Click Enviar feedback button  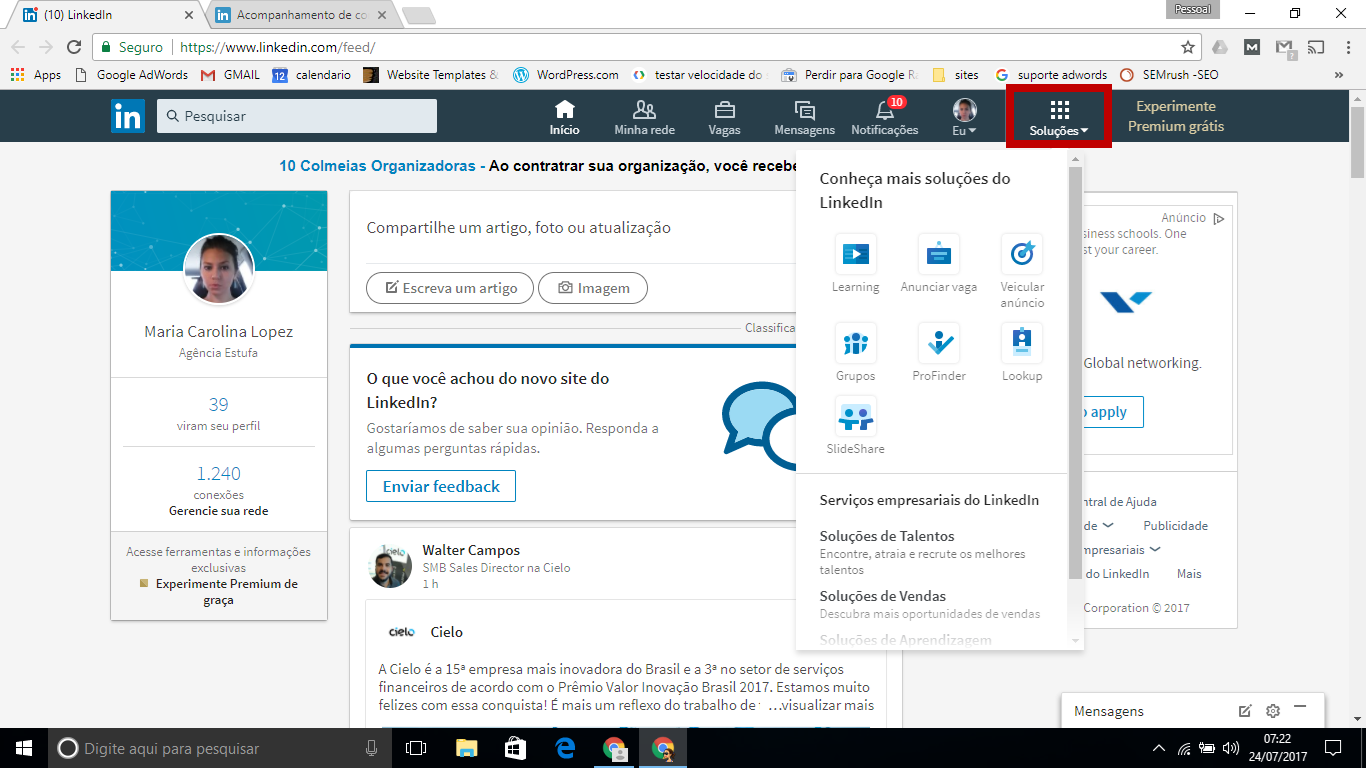coord(441,486)
